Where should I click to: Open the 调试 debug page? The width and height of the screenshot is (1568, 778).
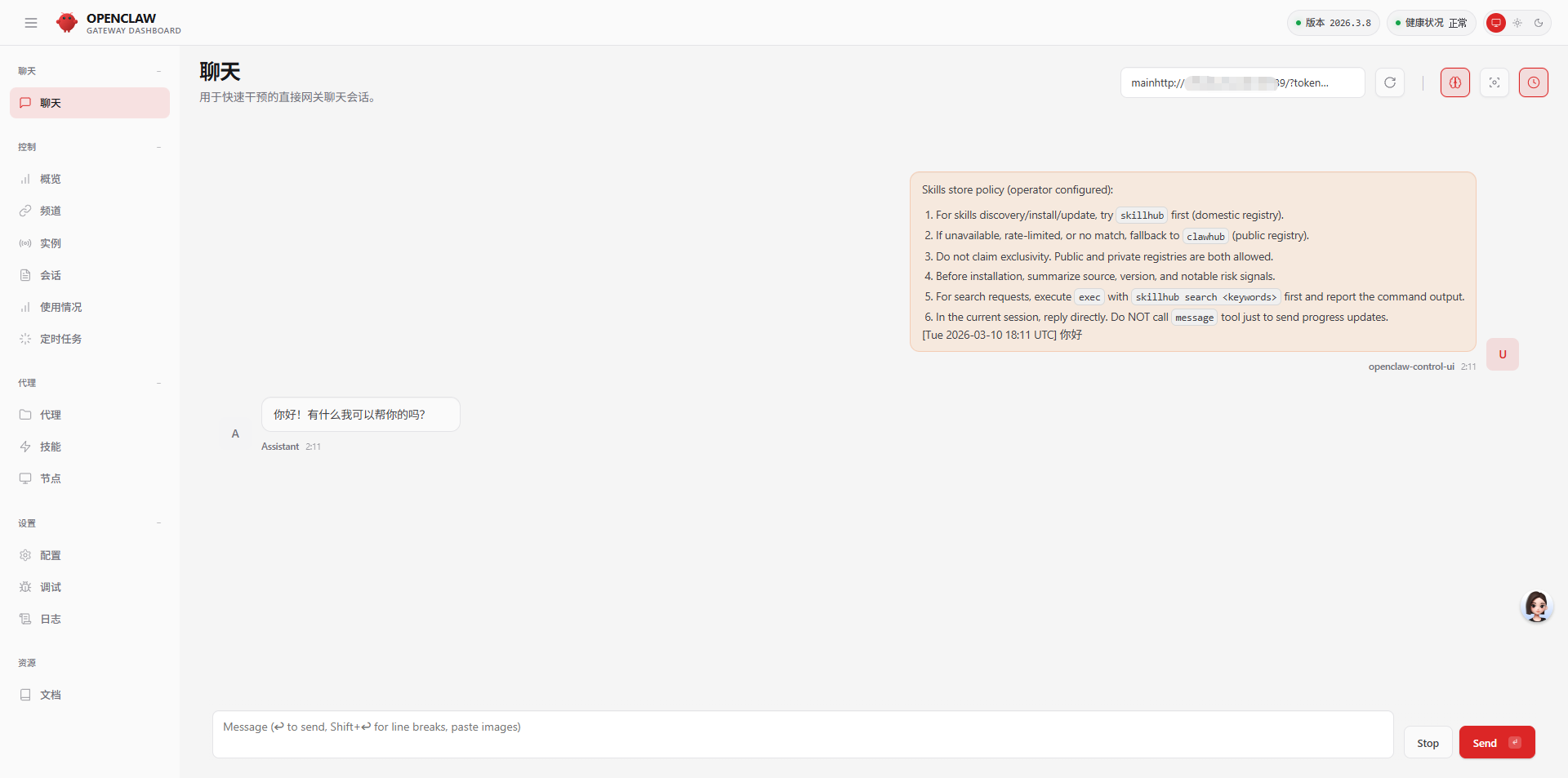51,587
